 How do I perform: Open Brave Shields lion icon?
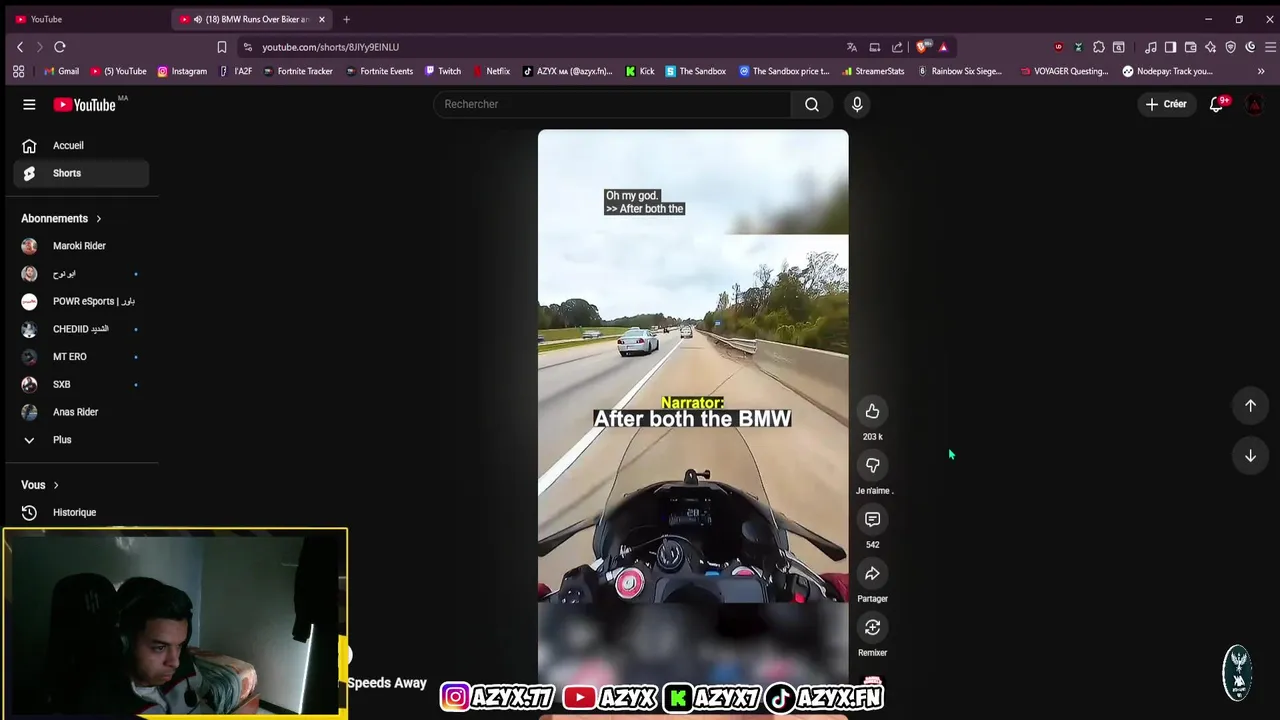click(922, 46)
